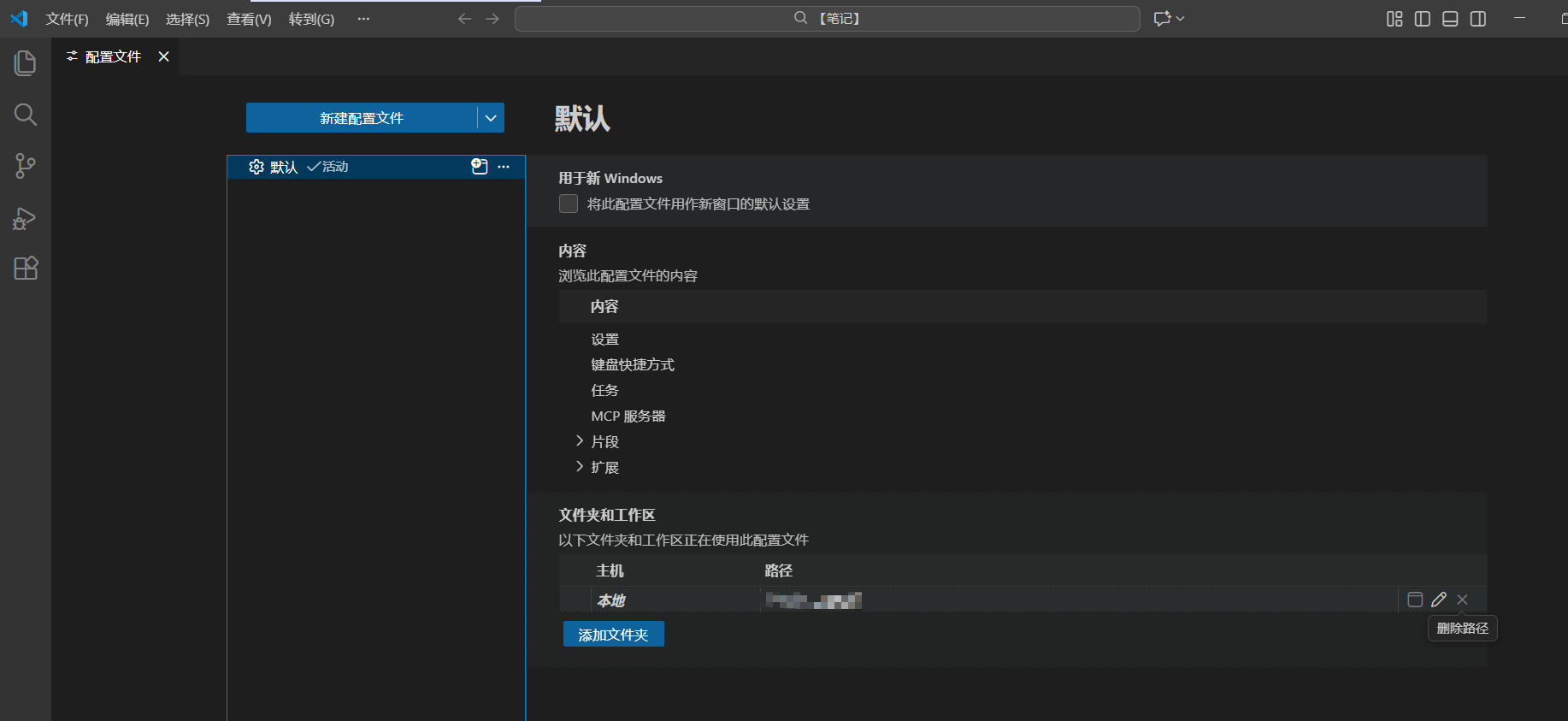Minimize the VS Code window

(x=1519, y=19)
